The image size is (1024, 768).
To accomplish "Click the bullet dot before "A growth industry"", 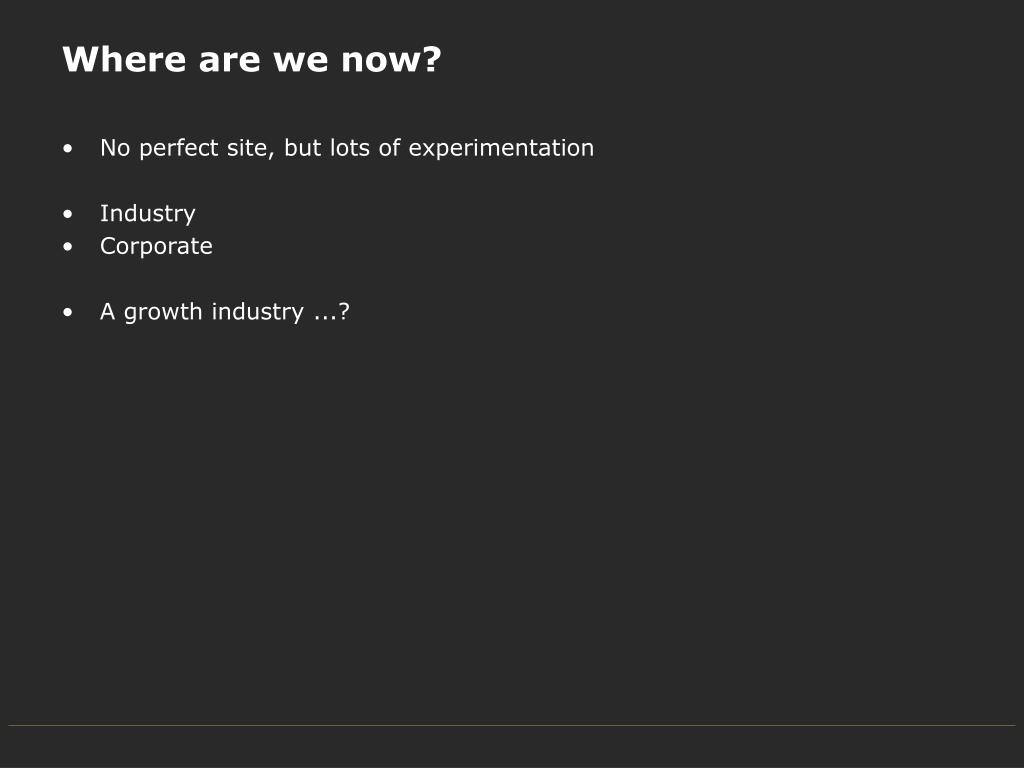I will click(x=68, y=313).
